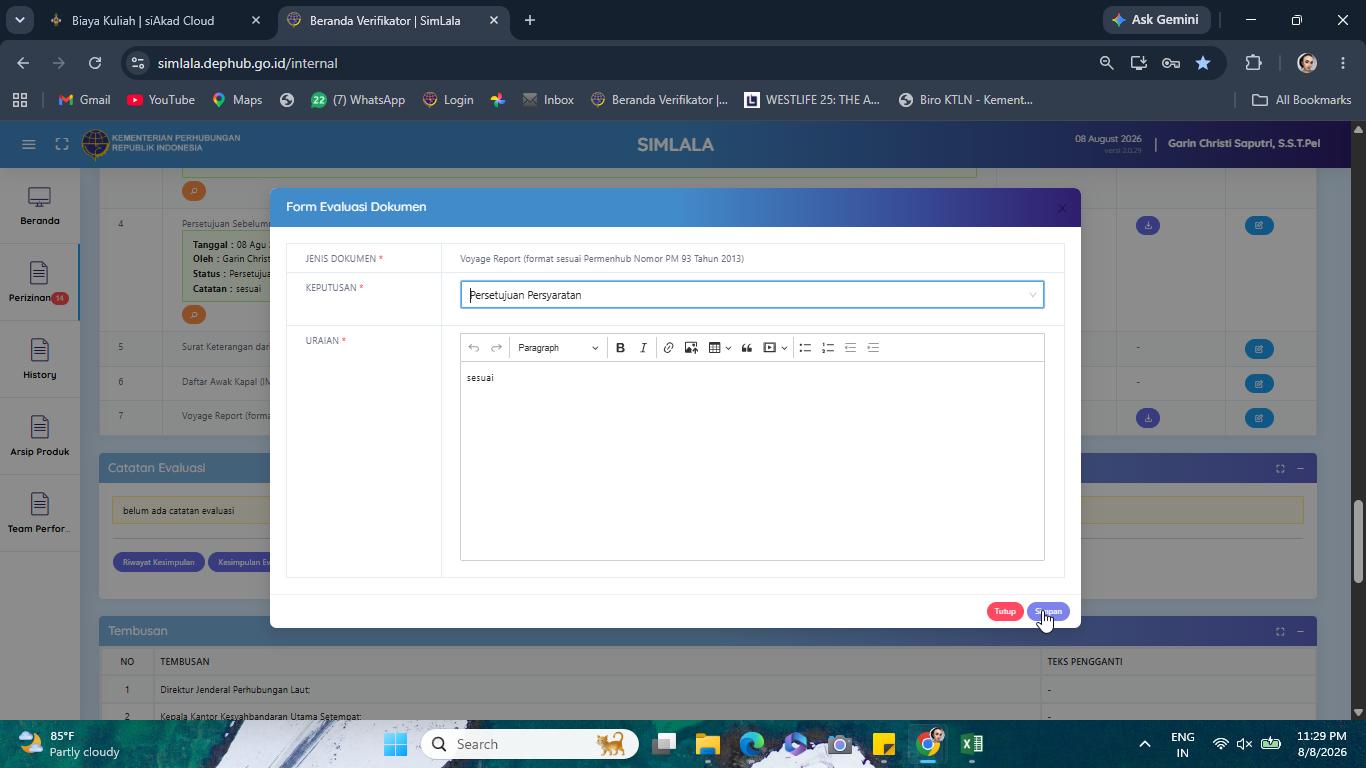The height and width of the screenshot is (768, 1366).
Task: Click the redo arrow in the editor toolbar
Action: point(496,348)
